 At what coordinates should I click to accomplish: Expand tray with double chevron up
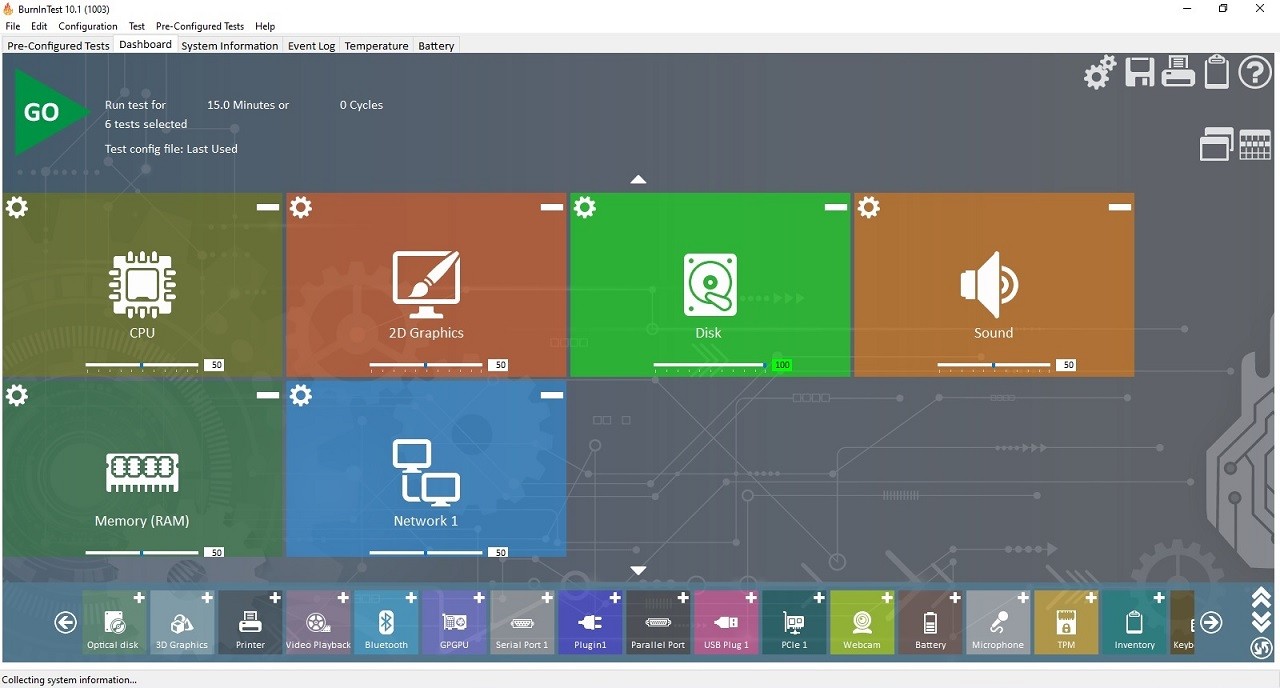coord(1261,598)
